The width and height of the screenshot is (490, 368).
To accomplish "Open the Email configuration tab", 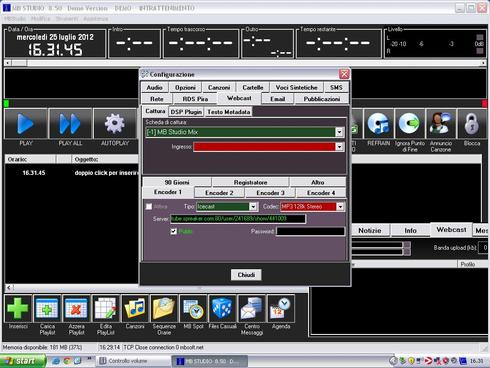I will (x=277, y=99).
